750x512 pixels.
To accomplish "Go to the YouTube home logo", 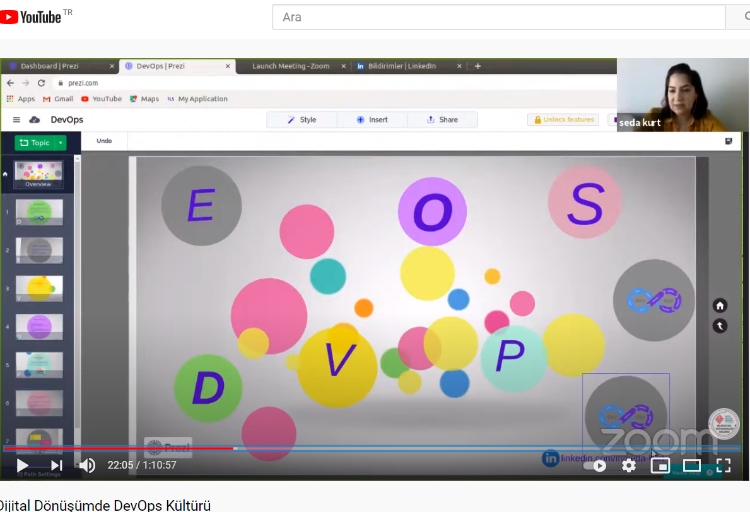I will pyautogui.click(x=33, y=17).
